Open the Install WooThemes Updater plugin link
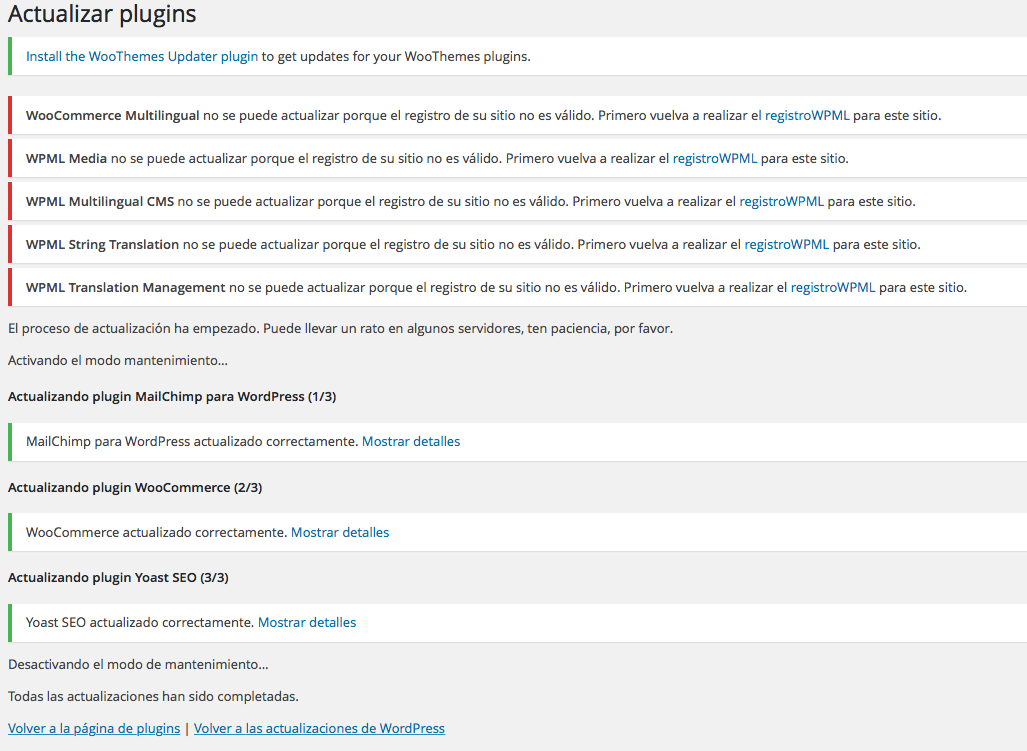The width and height of the screenshot is (1027, 751). click(142, 56)
